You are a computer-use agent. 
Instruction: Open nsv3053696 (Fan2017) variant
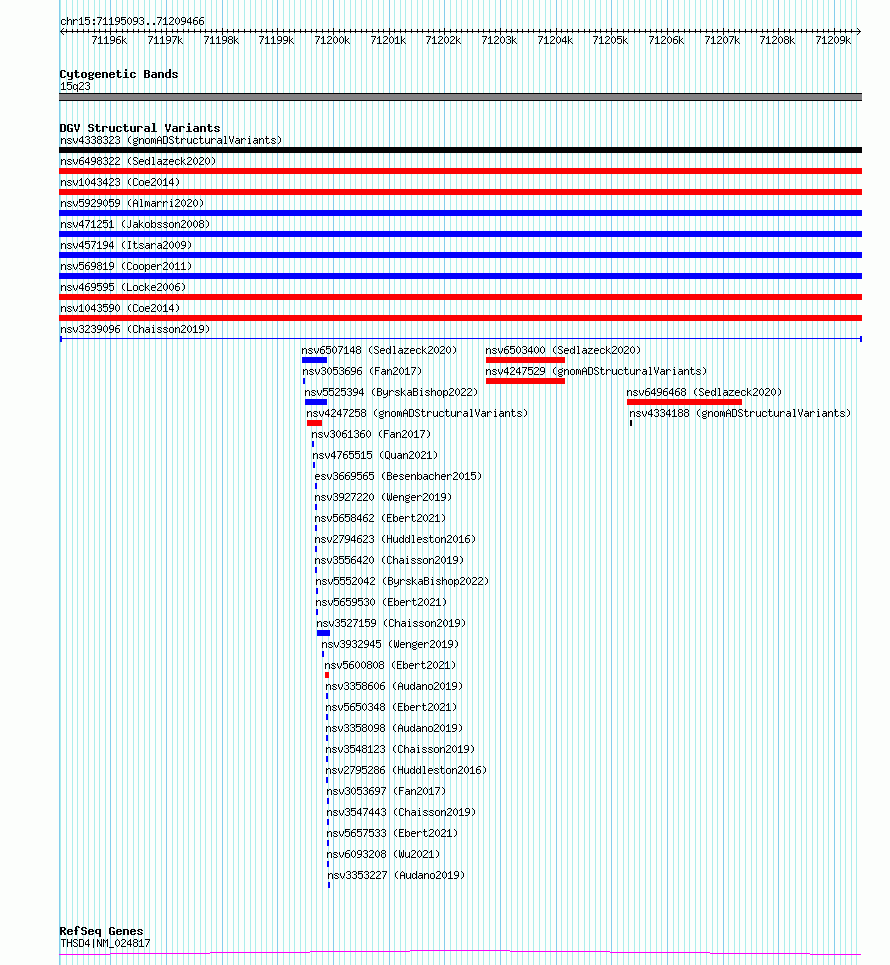coord(362,371)
